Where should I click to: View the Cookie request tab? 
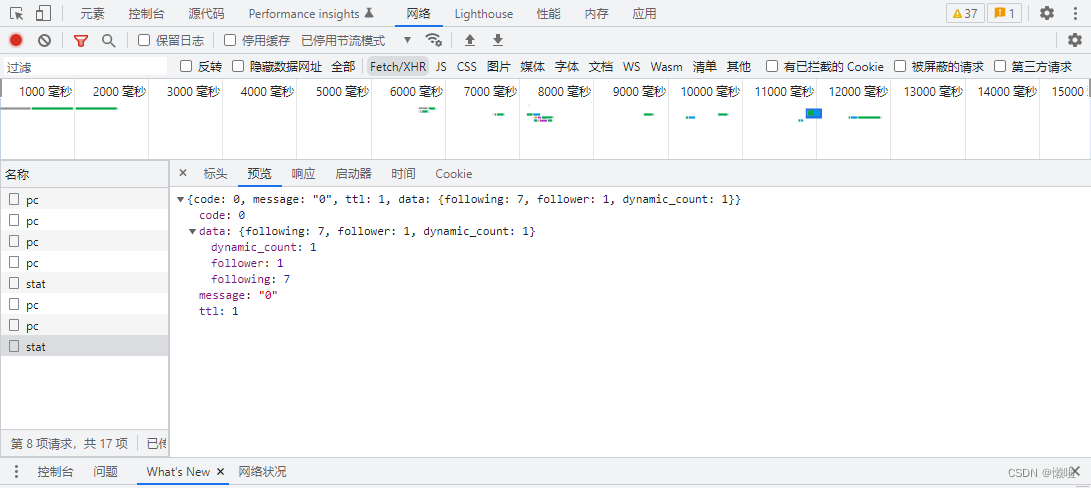pos(454,173)
